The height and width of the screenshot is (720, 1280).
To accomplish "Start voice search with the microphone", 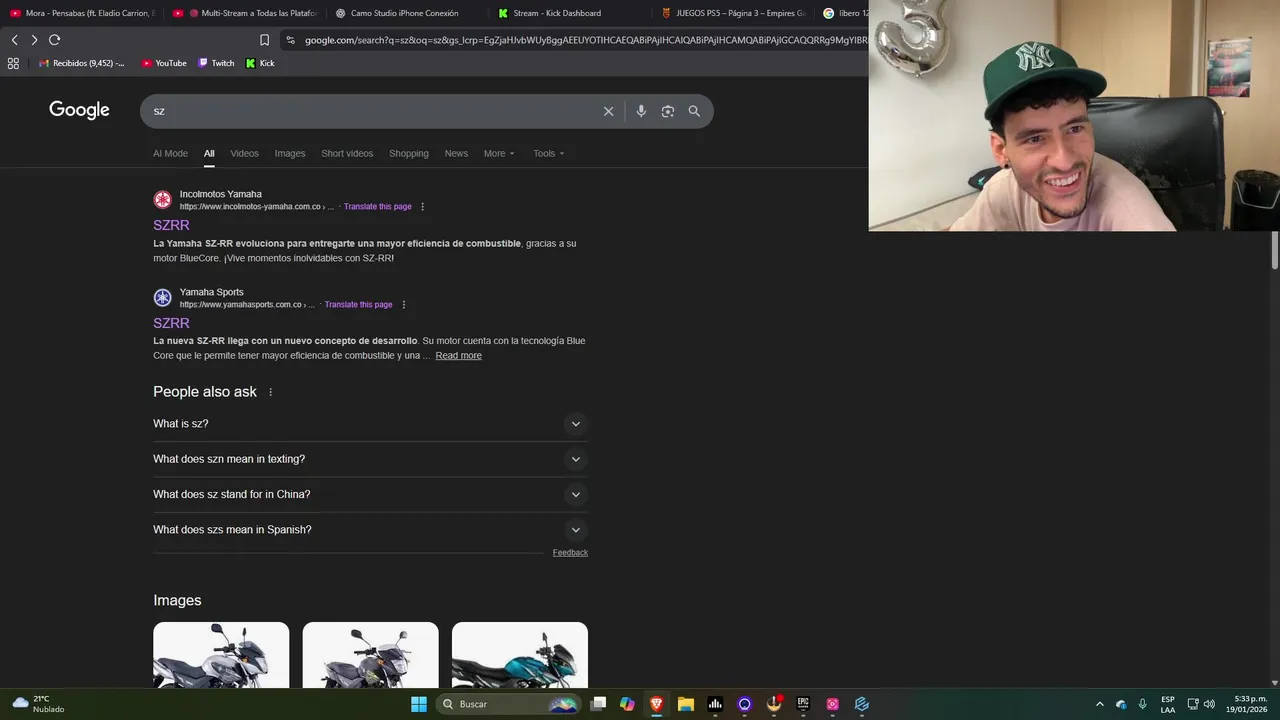I will click(641, 111).
